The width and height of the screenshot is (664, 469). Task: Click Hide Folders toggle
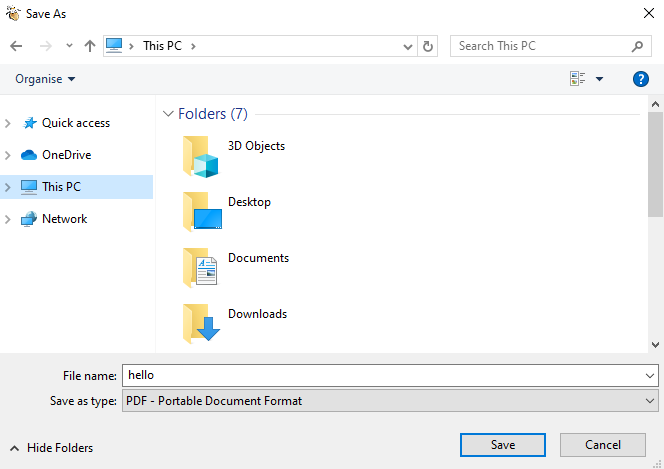(51, 448)
